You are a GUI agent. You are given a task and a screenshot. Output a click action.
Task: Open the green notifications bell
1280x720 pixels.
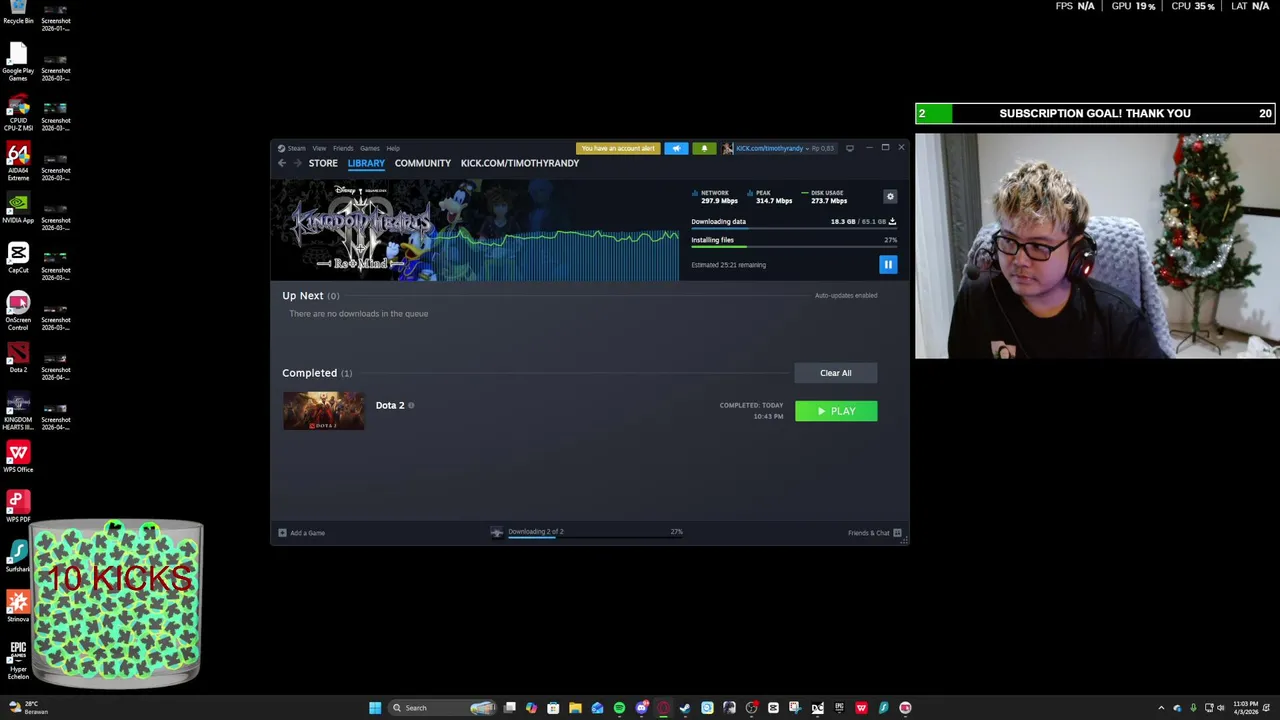pos(704,148)
